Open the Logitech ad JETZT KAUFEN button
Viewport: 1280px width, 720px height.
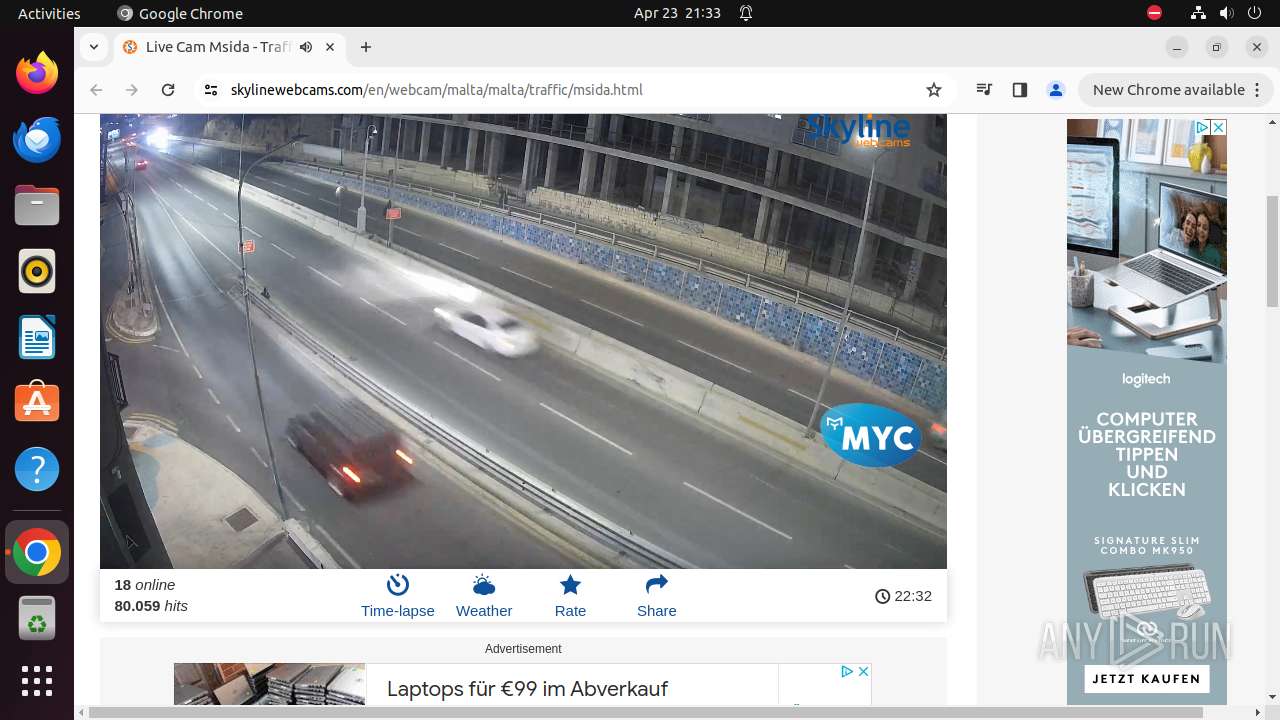point(1146,679)
